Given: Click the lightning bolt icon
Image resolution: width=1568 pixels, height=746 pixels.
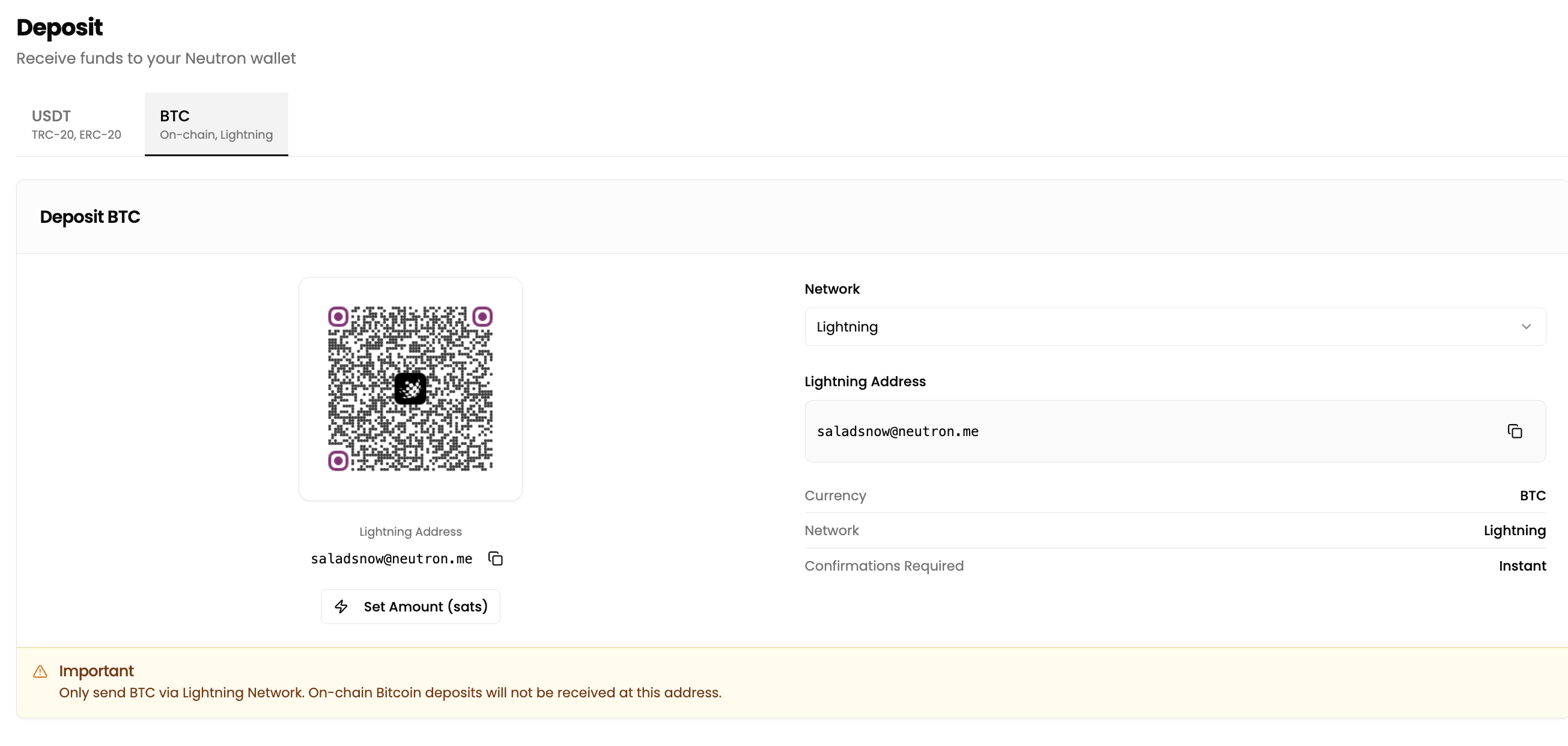Looking at the screenshot, I should (x=341, y=607).
